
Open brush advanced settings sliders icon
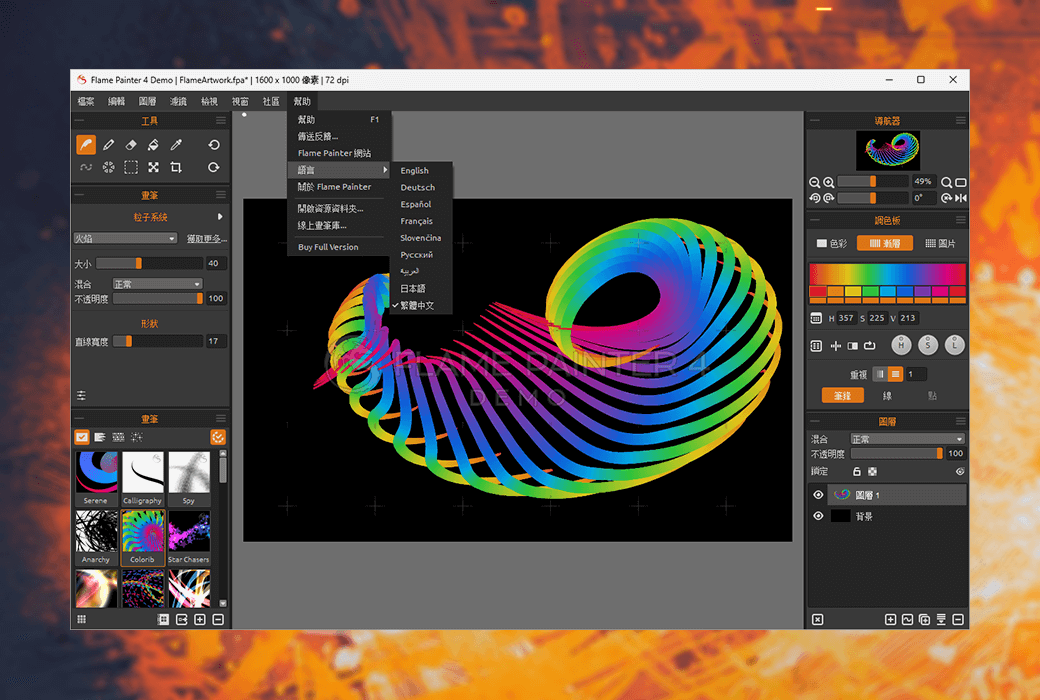tap(81, 396)
